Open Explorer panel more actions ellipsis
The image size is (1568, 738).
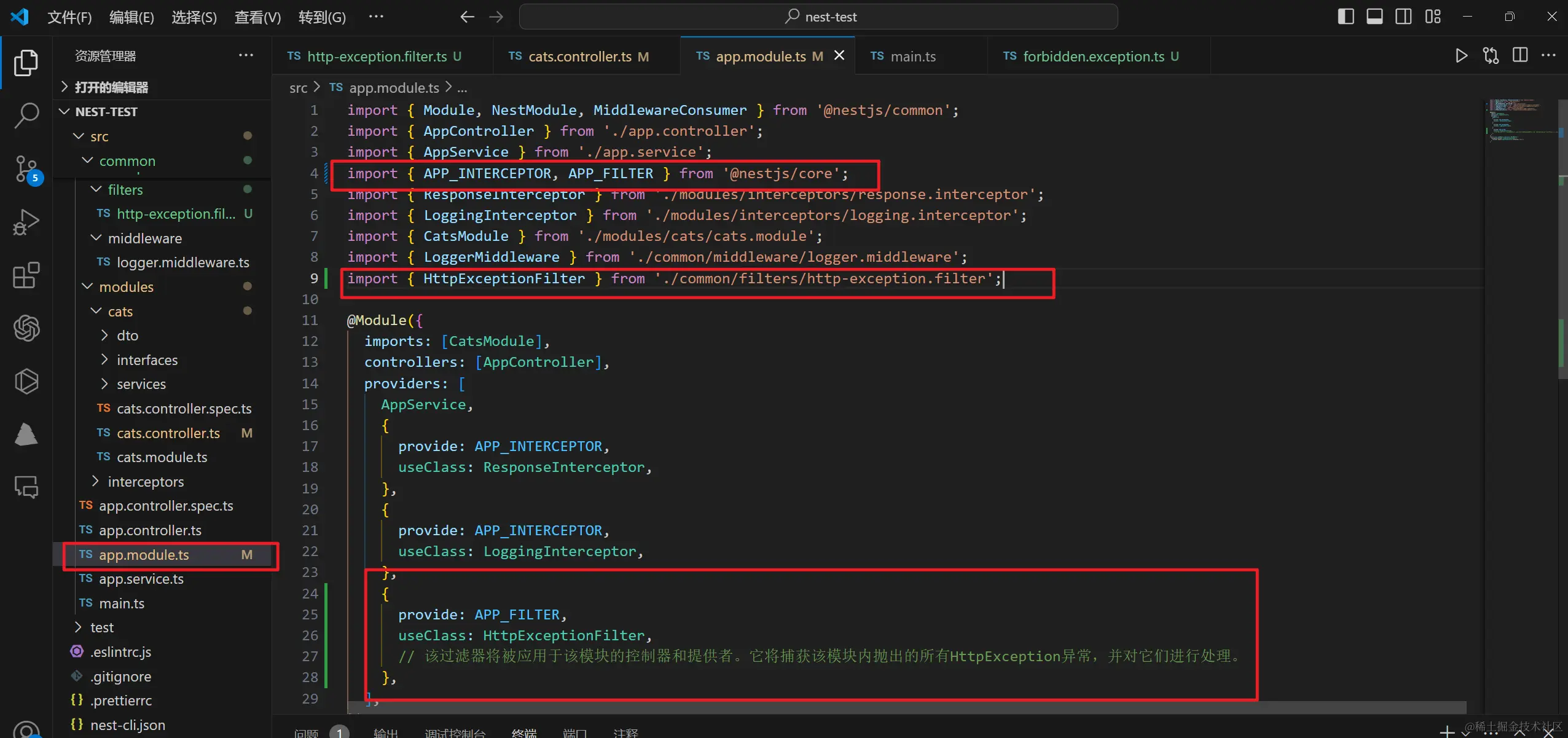pyautogui.click(x=246, y=55)
